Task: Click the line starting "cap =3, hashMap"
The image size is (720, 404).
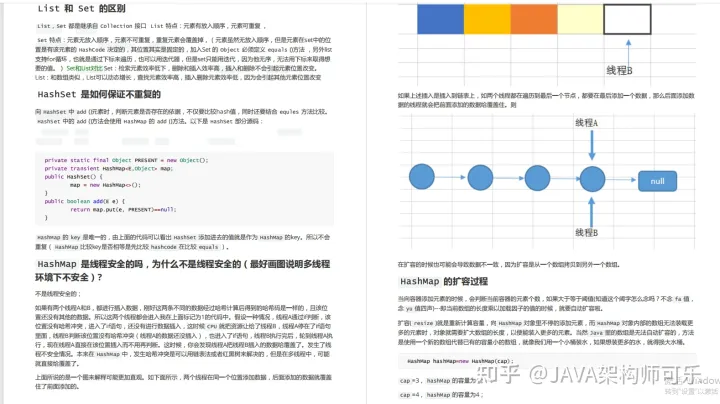Action: point(440,381)
